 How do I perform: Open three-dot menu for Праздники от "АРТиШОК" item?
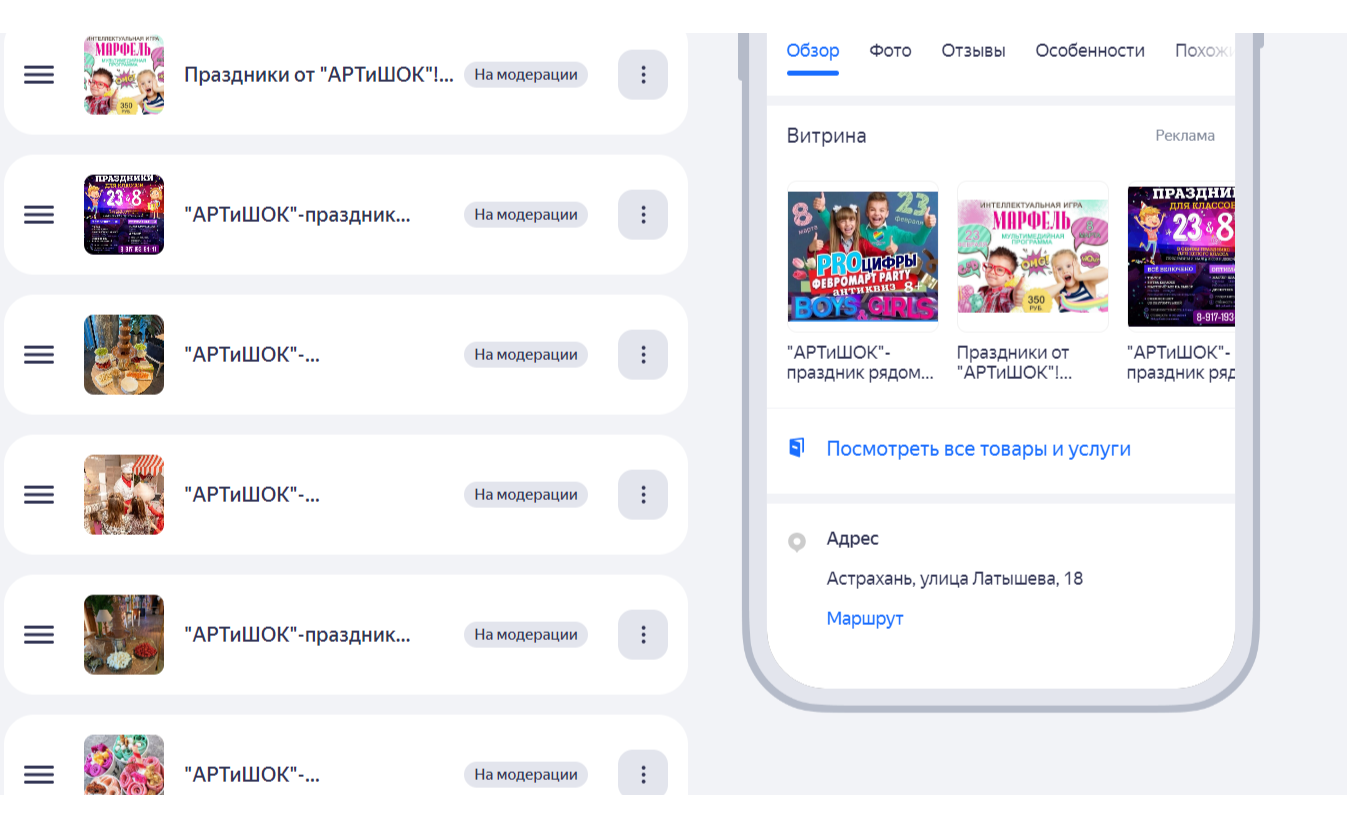click(642, 75)
